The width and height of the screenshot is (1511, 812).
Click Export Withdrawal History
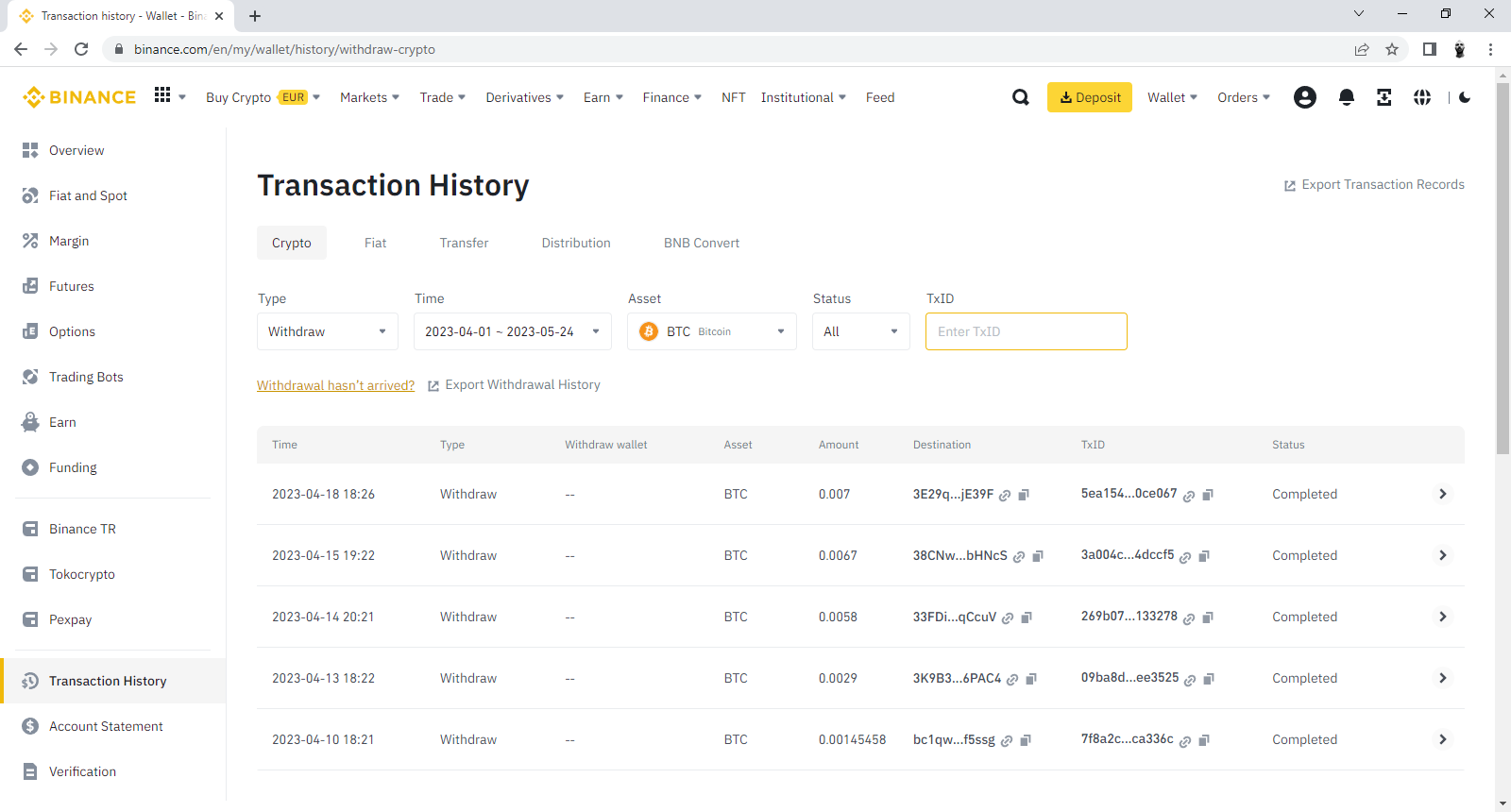(x=514, y=385)
